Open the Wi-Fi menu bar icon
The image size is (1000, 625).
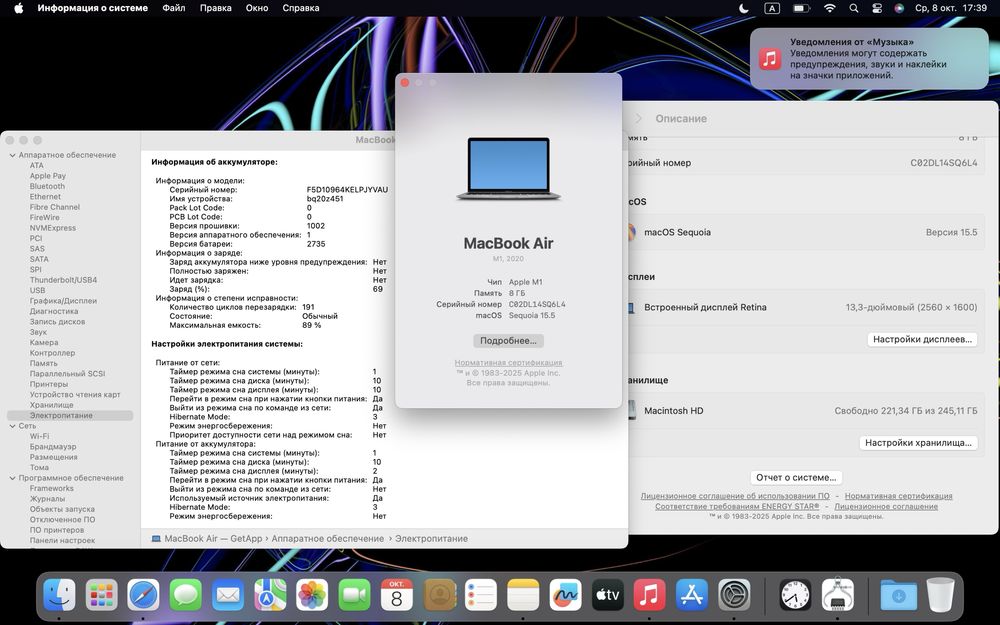click(x=829, y=8)
